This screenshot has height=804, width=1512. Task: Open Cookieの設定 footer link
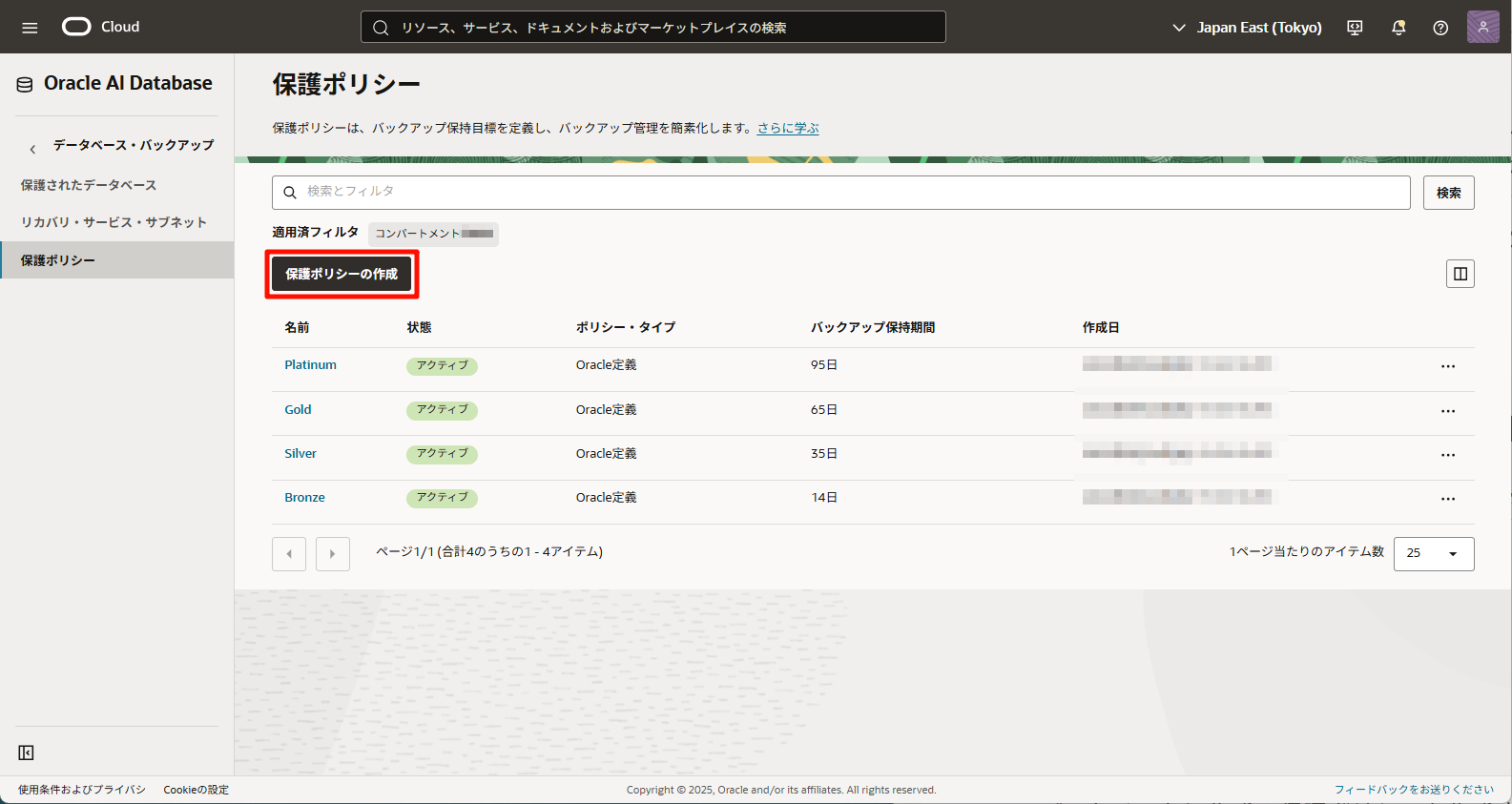pos(196,790)
